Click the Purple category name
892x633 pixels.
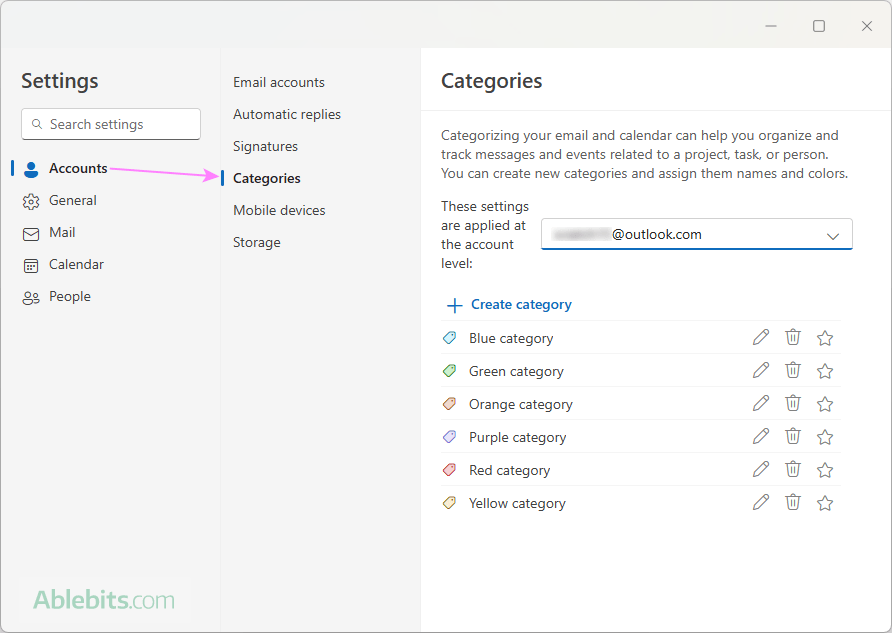click(517, 437)
